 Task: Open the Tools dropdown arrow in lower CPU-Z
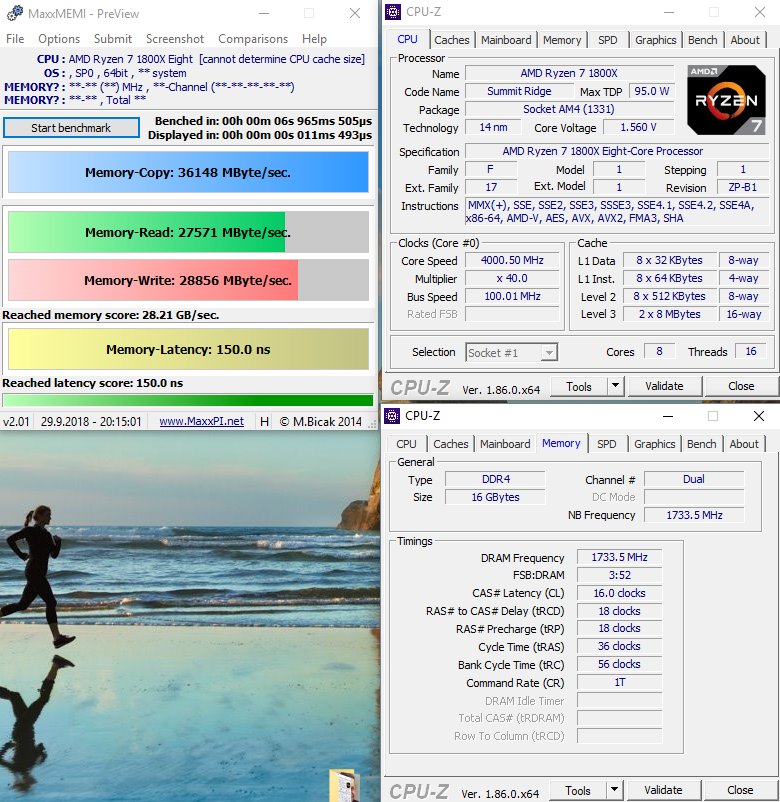614,790
